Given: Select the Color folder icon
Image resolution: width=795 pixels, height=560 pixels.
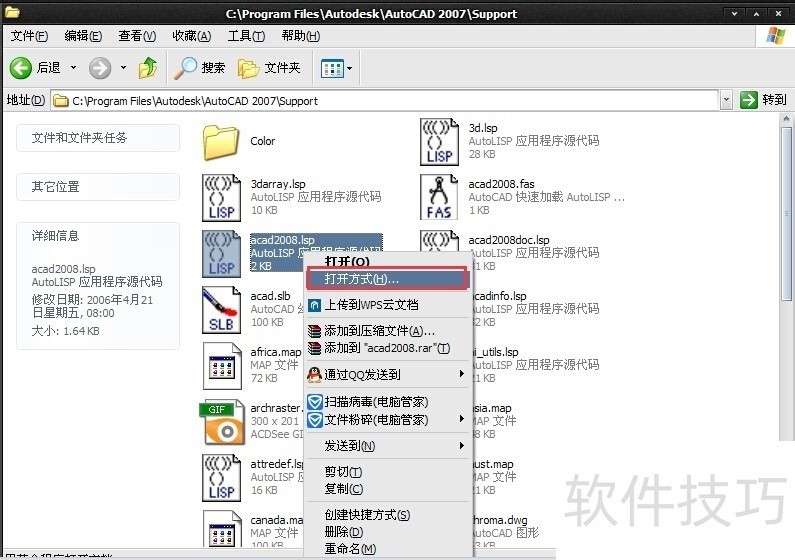Looking at the screenshot, I should 221,142.
